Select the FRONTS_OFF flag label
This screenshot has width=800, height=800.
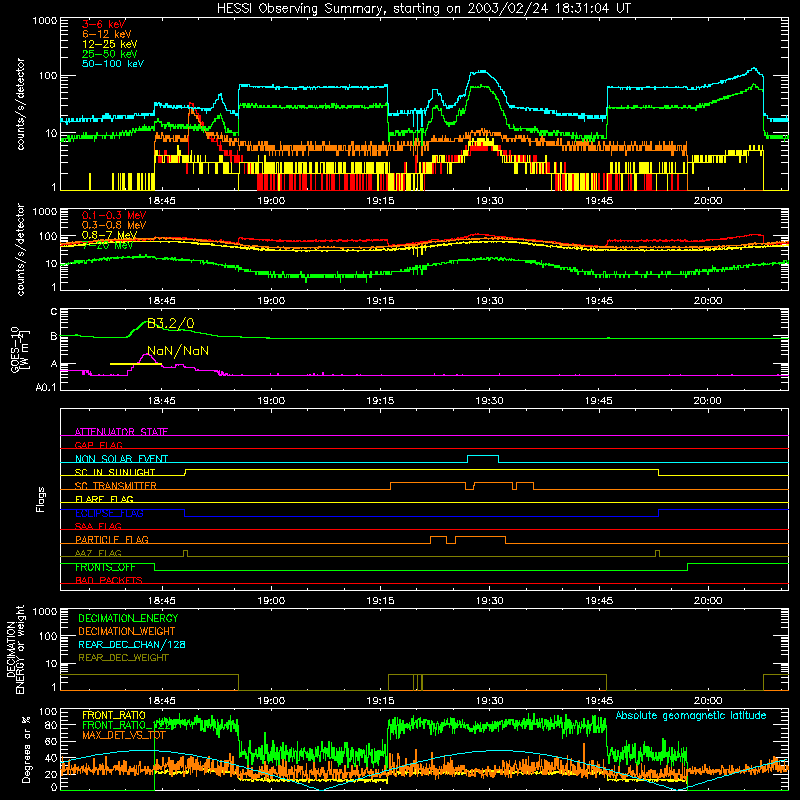[x=105, y=567]
